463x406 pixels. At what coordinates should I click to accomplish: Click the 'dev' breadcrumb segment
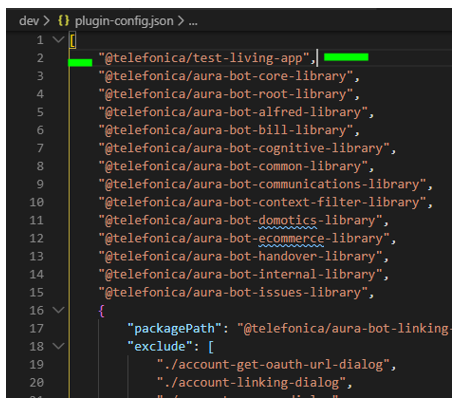29,21
